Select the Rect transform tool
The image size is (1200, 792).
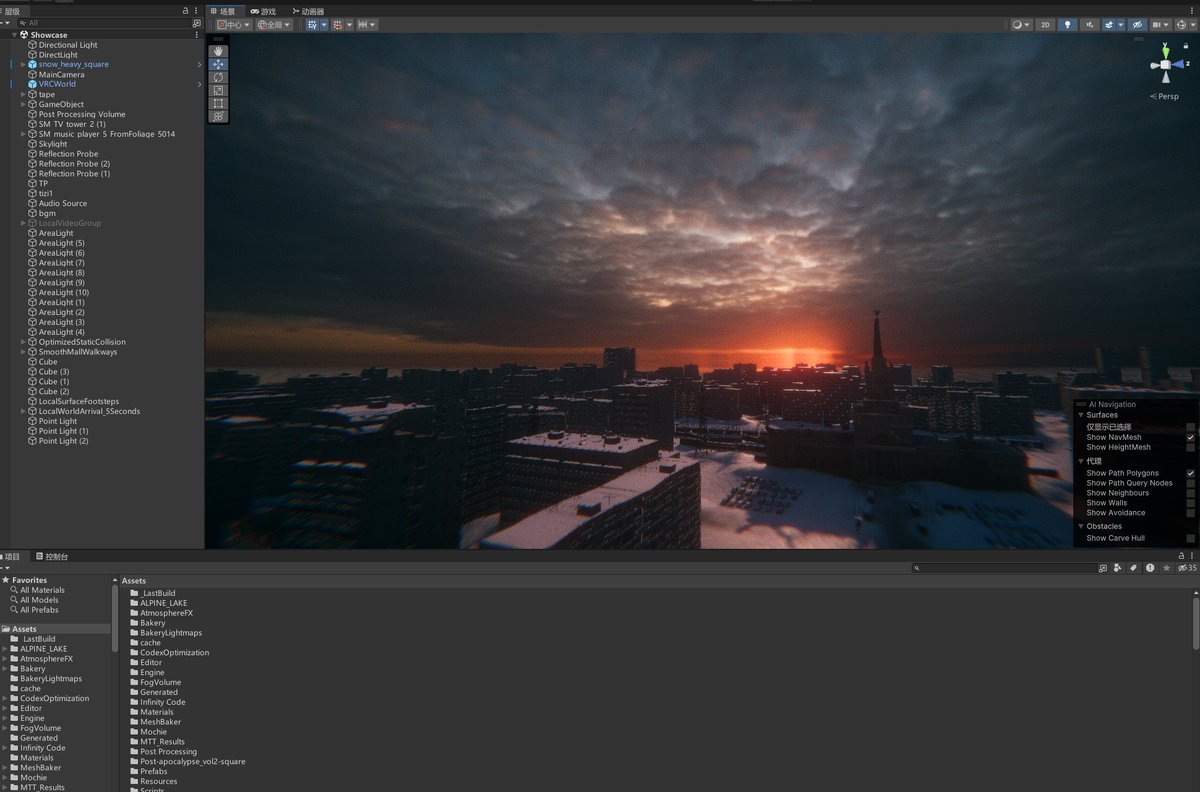click(x=219, y=103)
